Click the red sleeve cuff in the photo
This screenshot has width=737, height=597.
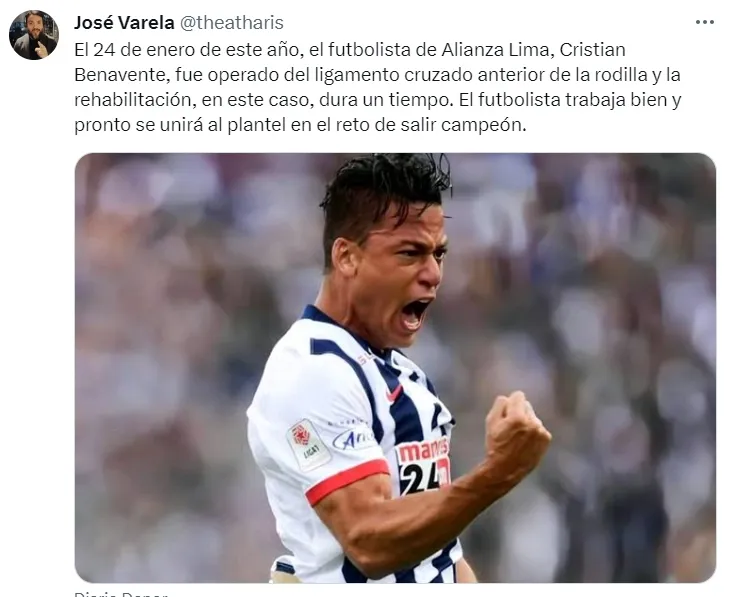(347, 481)
